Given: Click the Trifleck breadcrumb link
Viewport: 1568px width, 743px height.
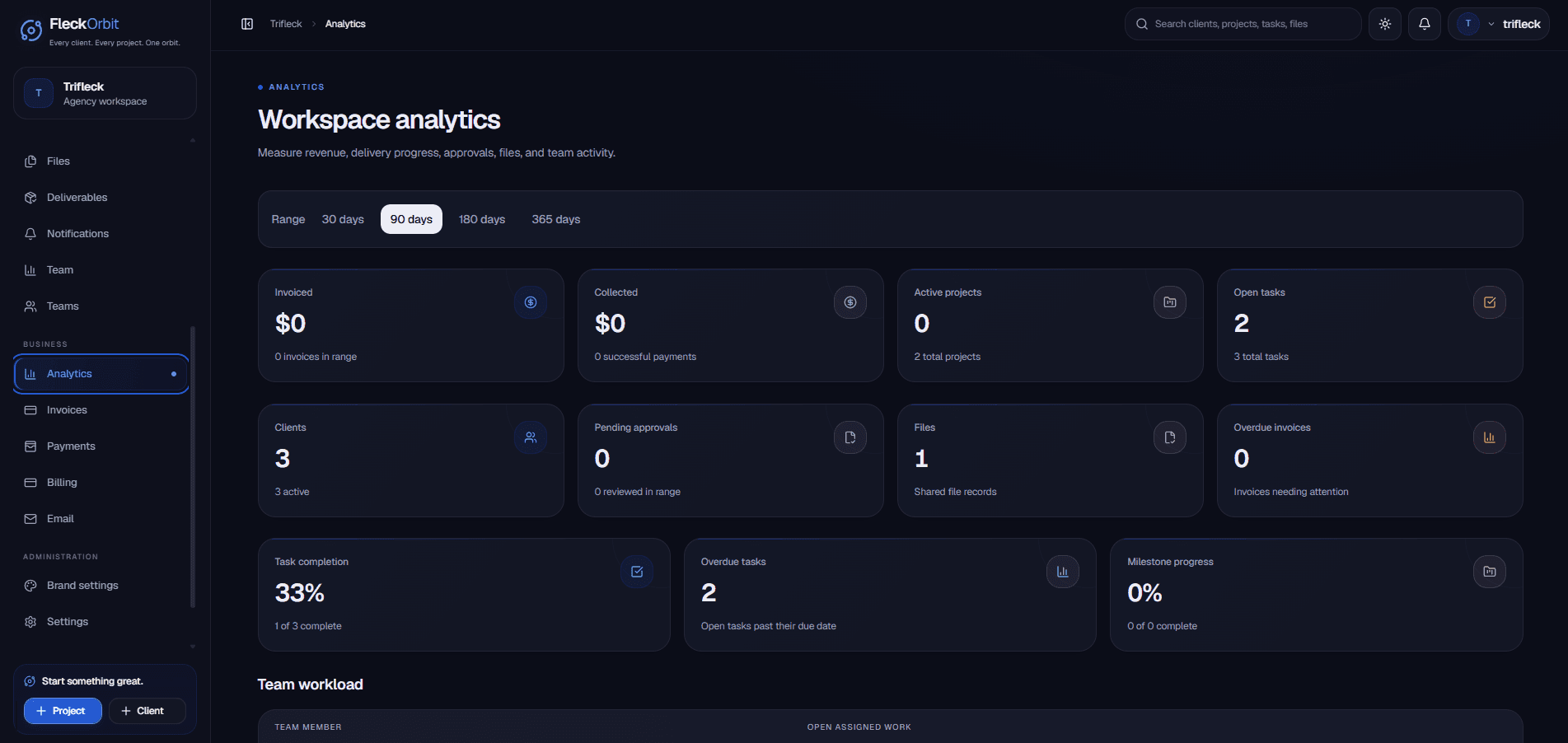Looking at the screenshot, I should point(286,24).
